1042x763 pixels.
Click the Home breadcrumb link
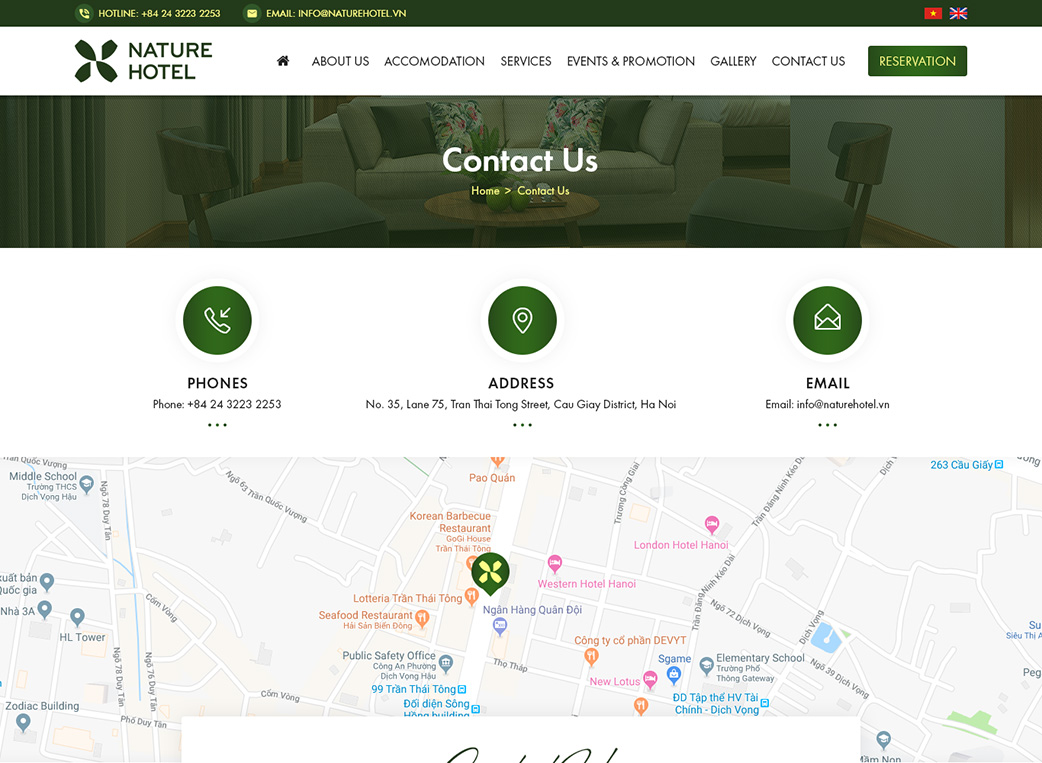pos(485,191)
